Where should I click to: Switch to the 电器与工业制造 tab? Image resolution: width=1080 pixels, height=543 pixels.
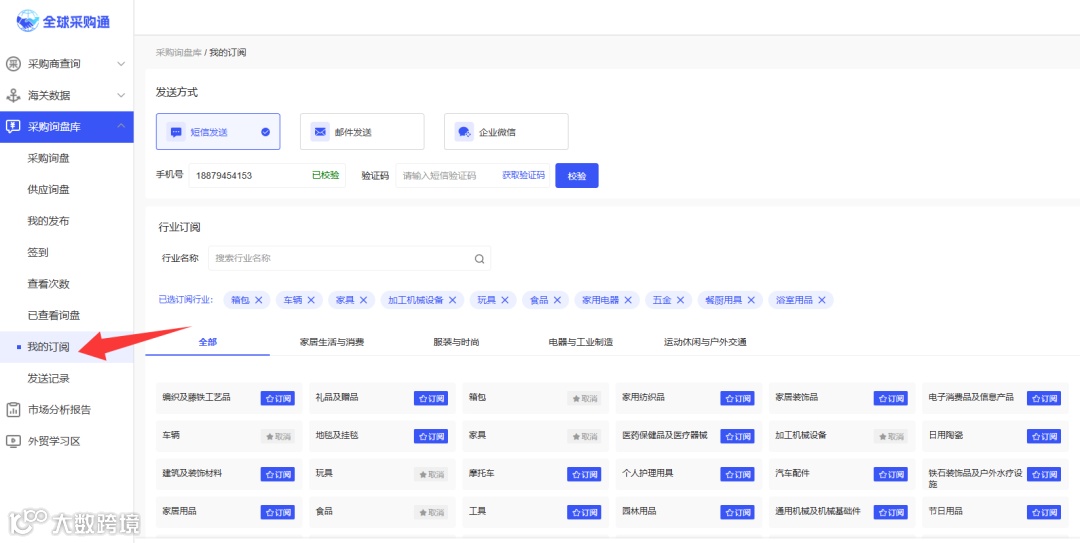[580, 342]
